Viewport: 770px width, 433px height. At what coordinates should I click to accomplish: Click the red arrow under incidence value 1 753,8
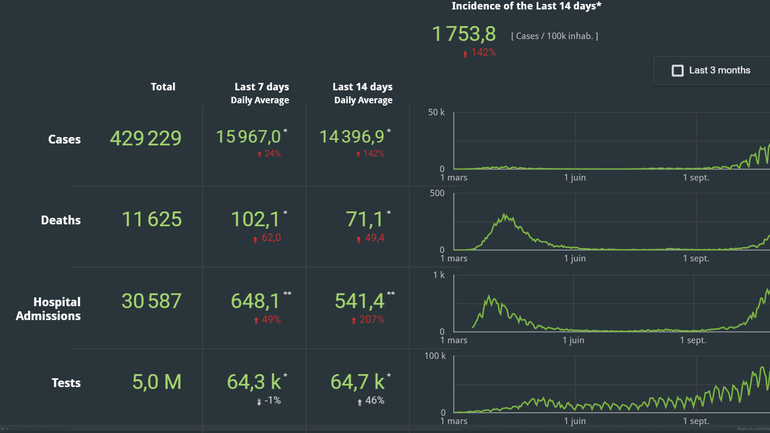click(465, 53)
